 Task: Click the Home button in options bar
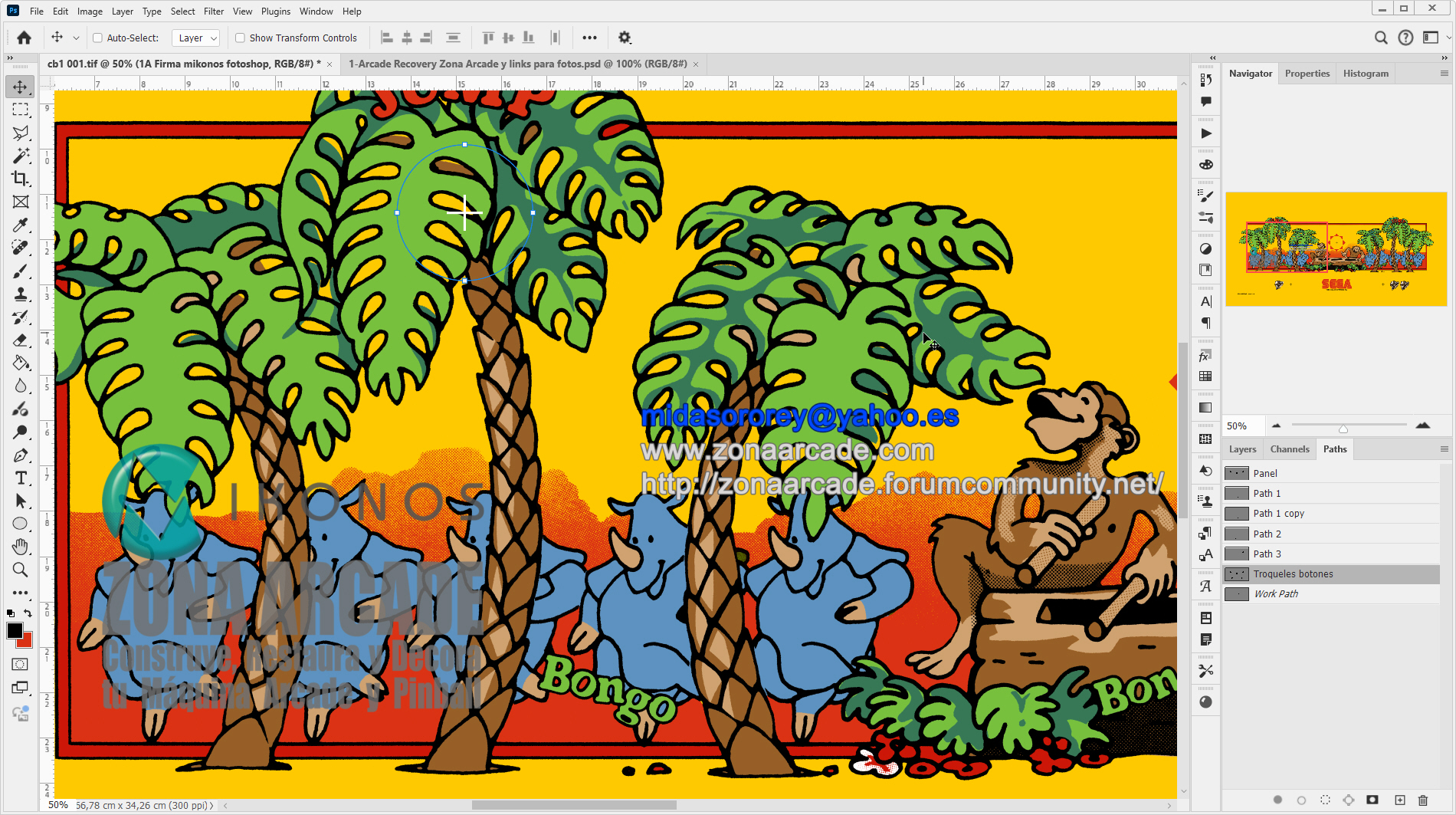[25, 38]
